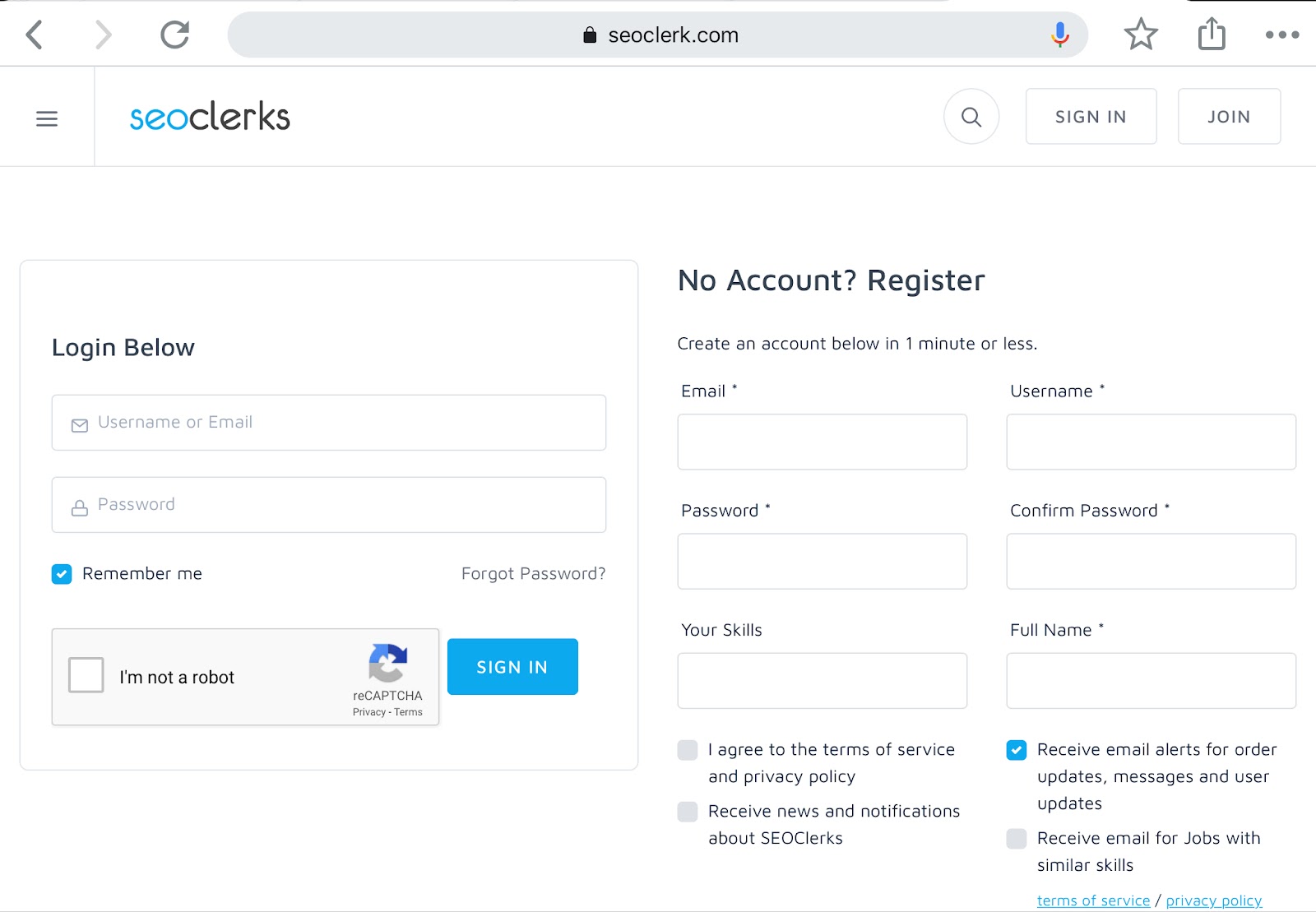Check the I'm not a robot box
This screenshot has height=912, width=1316.
86,675
